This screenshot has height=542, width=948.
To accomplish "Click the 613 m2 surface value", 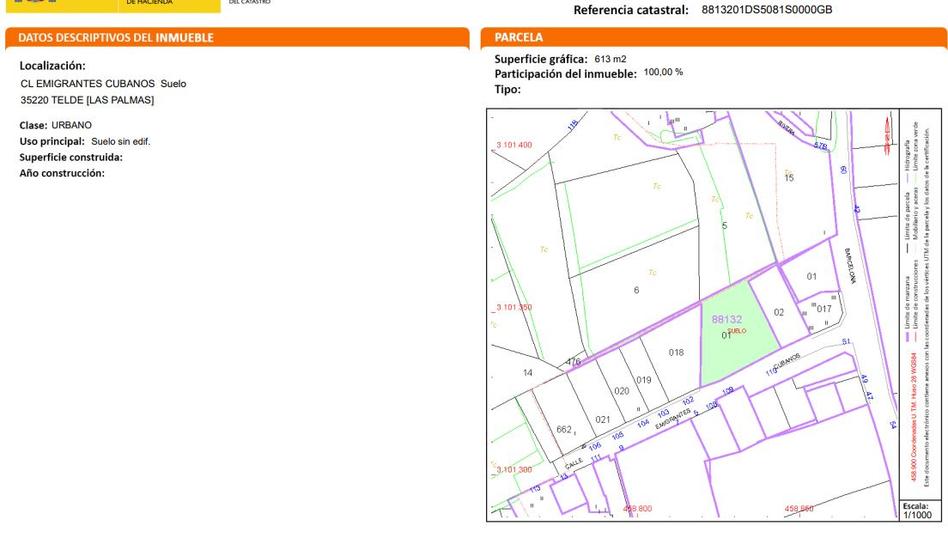I will (610, 59).
